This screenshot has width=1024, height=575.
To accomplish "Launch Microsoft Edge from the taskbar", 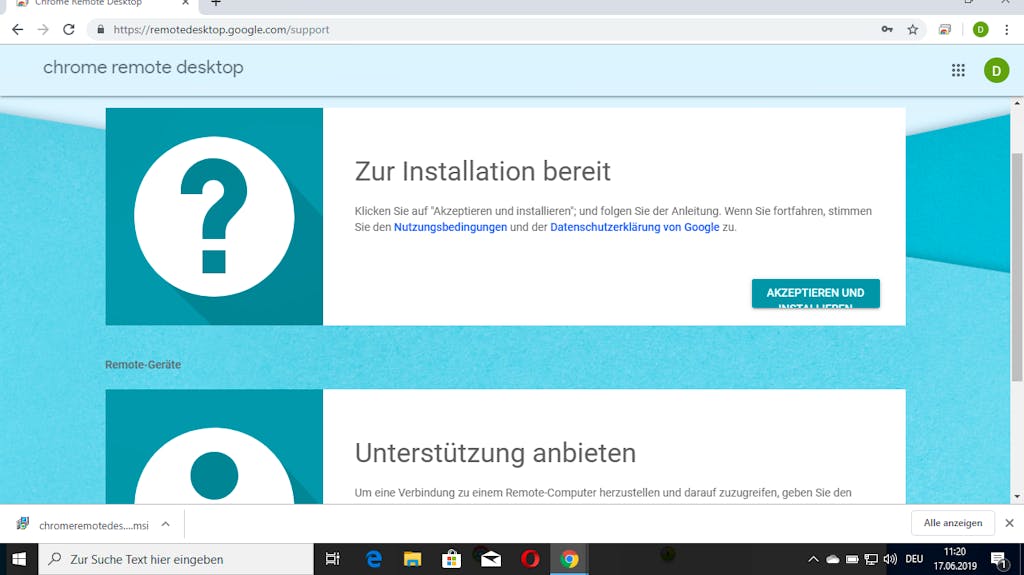I will coord(374,559).
